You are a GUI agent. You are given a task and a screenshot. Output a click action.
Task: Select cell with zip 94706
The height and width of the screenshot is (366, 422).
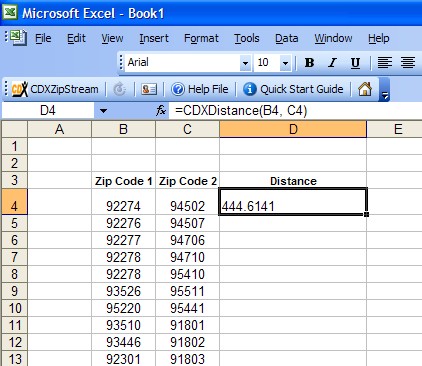(x=187, y=240)
